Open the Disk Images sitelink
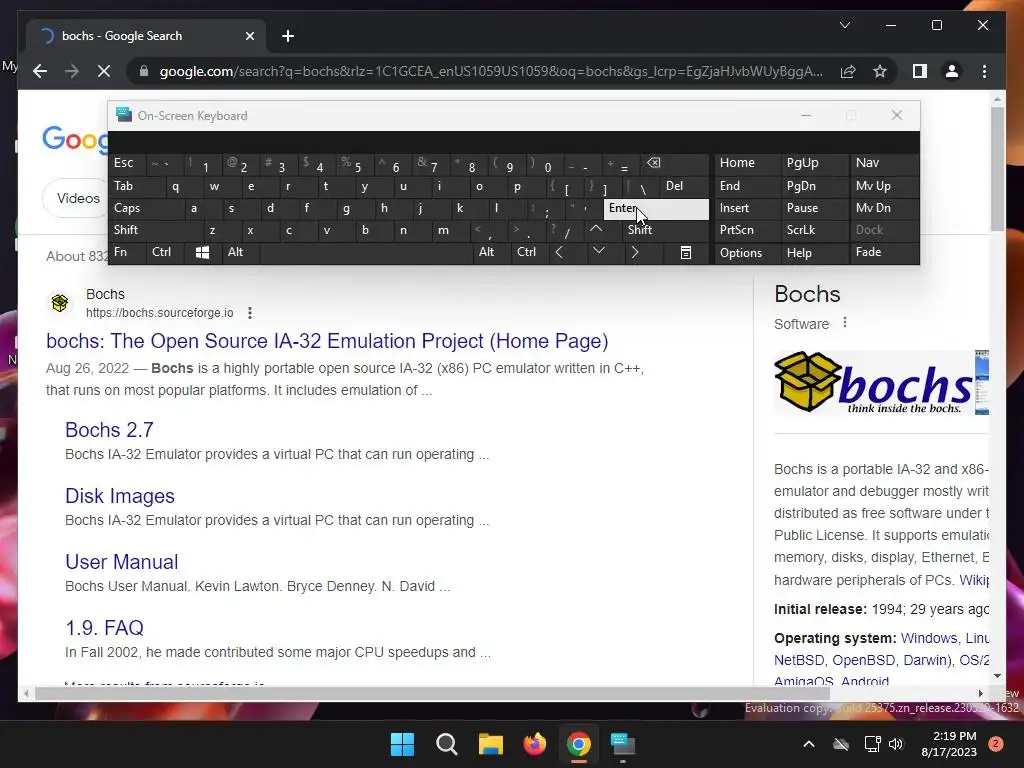 (x=120, y=496)
